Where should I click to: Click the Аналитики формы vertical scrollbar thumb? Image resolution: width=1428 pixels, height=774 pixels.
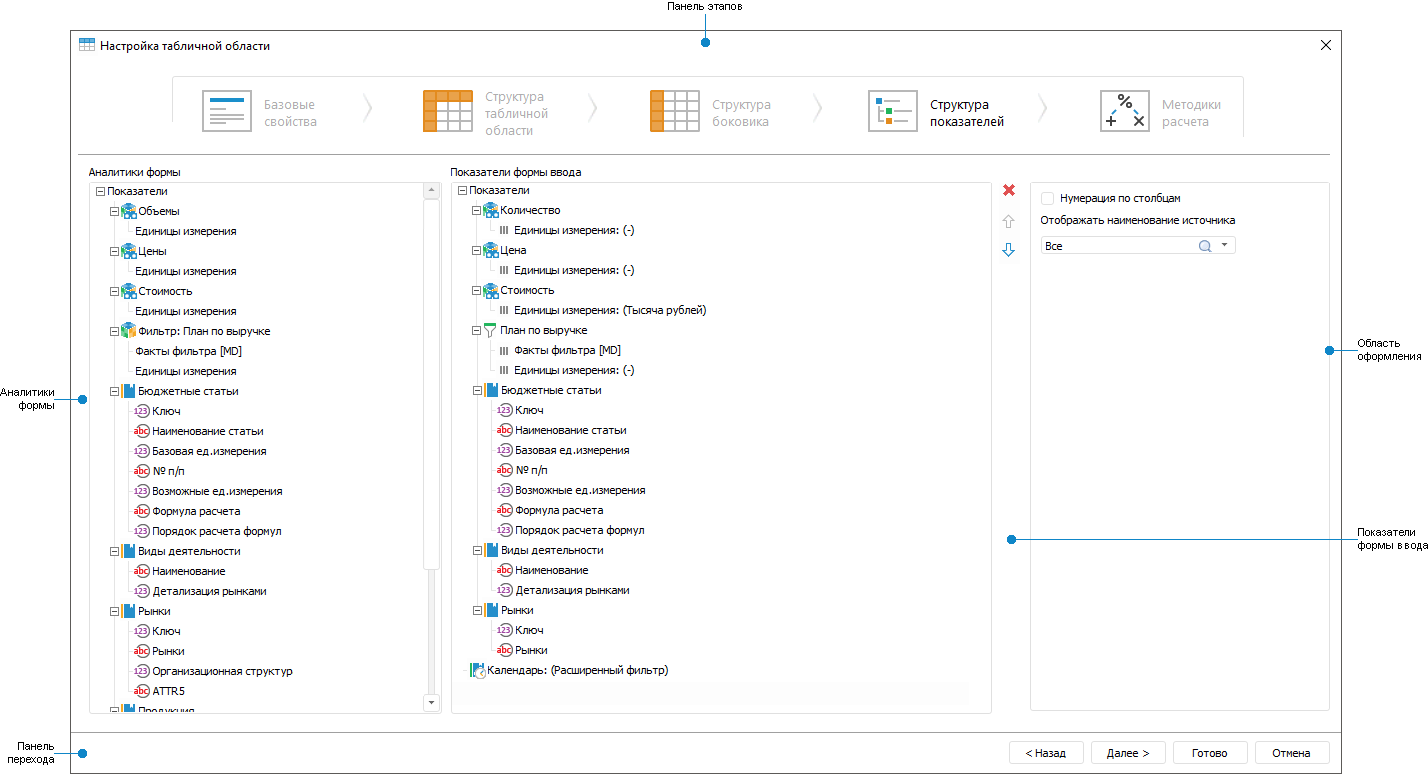432,383
